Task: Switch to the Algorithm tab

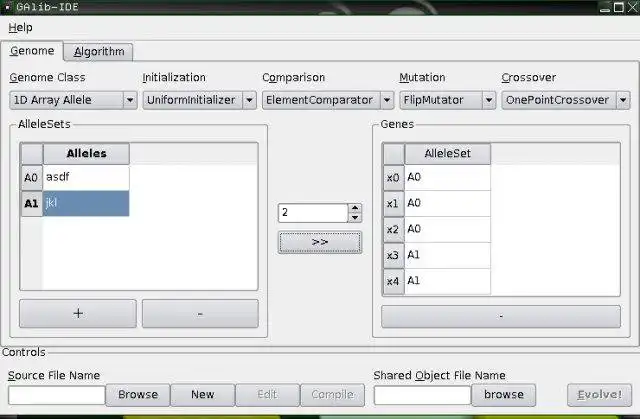Action: (99, 52)
